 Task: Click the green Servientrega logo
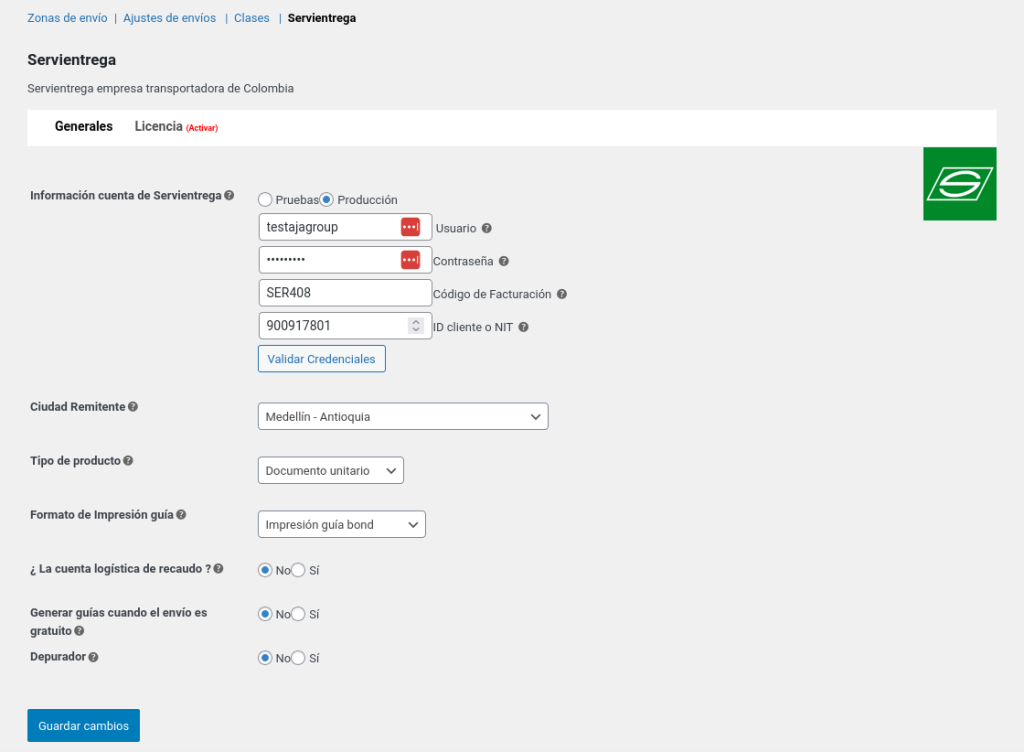pos(959,184)
